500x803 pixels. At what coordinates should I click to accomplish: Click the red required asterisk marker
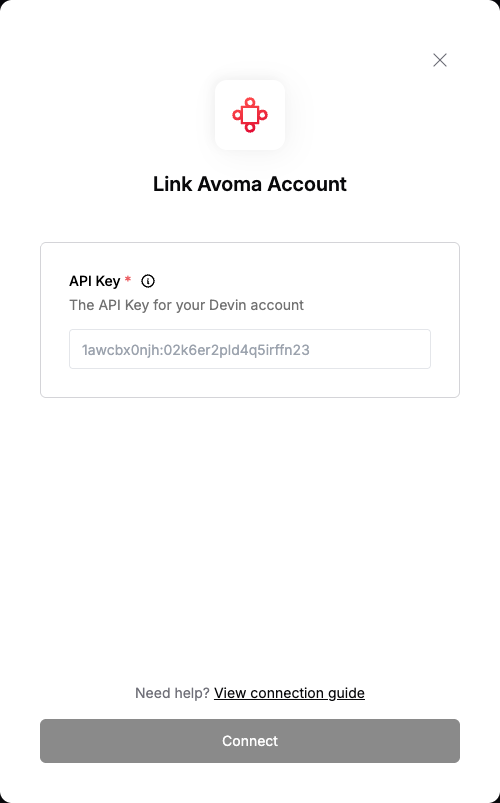[x=128, y=280]
